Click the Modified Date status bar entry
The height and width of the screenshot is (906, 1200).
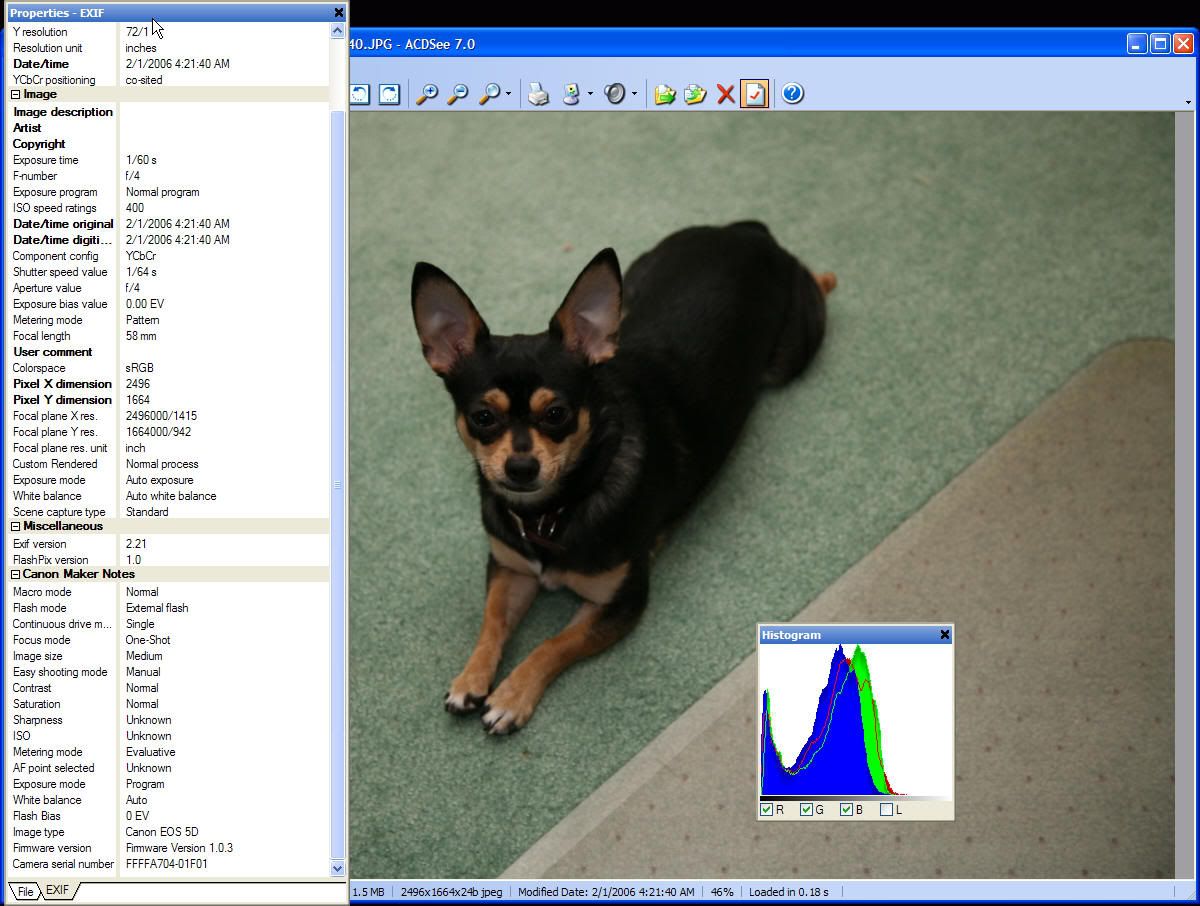pyautogui.click(x=606, y=892)
